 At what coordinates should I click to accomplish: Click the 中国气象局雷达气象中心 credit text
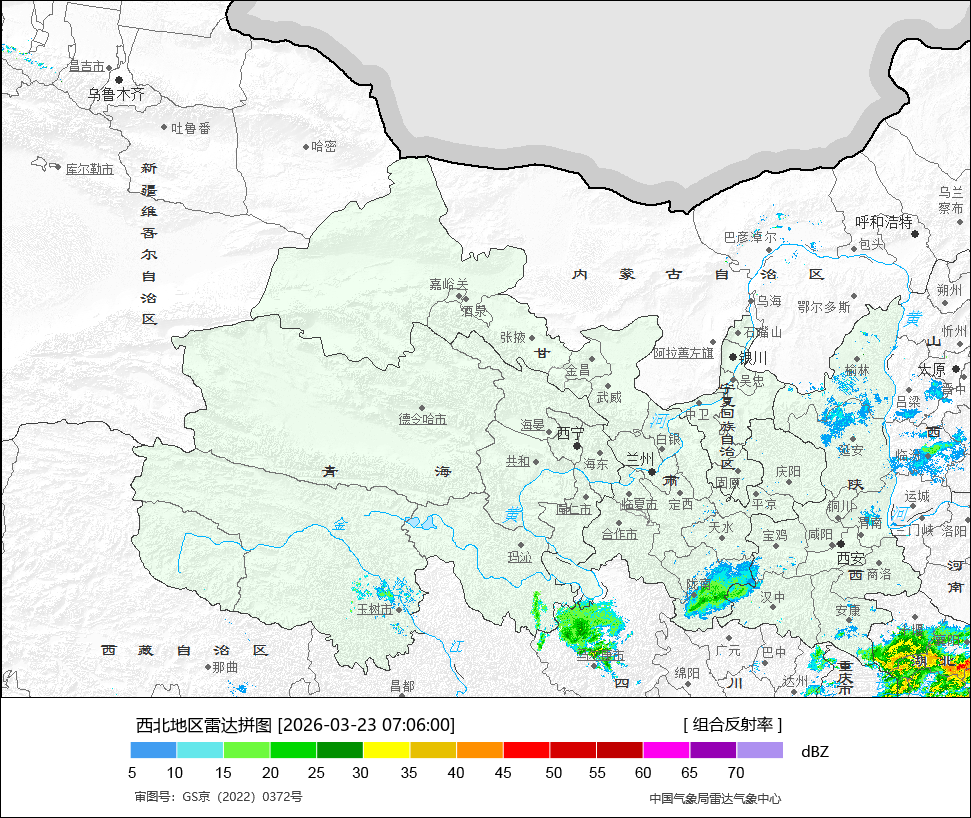[715, 799]
